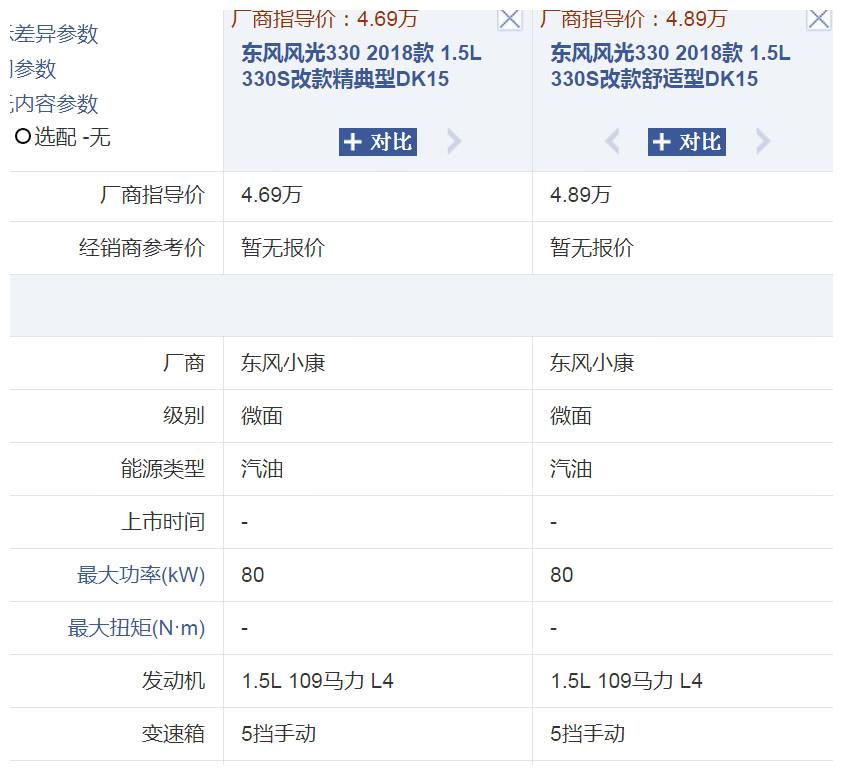
Task: Click 5挡手动 for 精典型DK15
Action: (278, 734)
